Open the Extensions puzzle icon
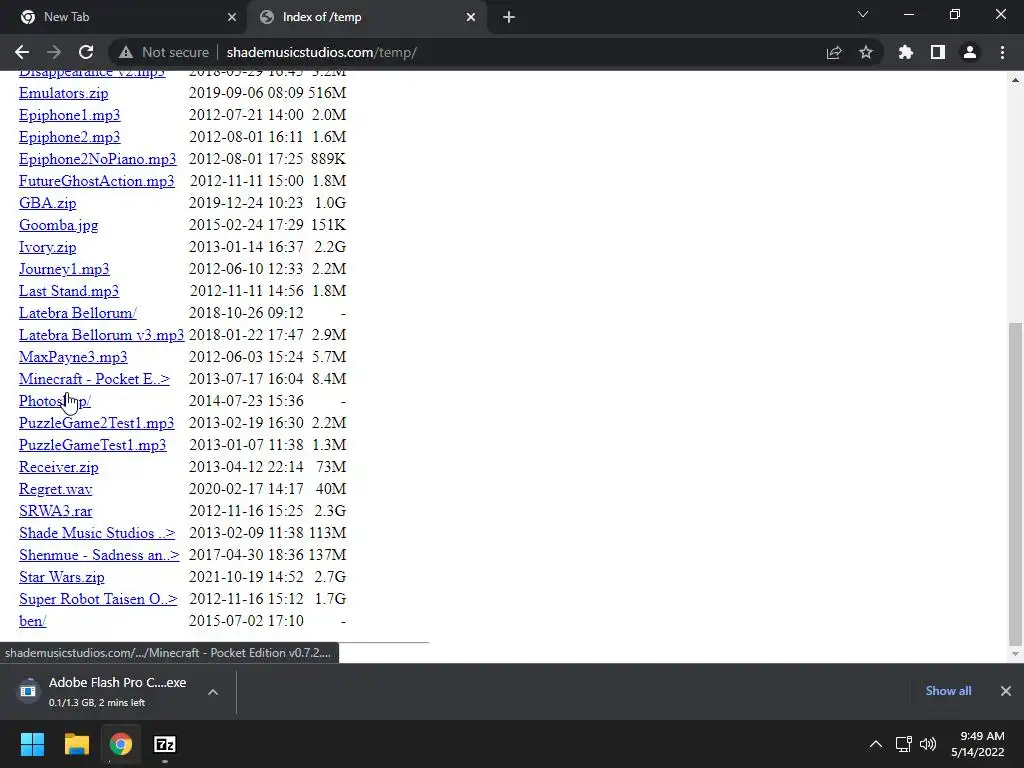The width and height of the screenshot is (1024, 768). pyautogui.click(x=906, y=52)
